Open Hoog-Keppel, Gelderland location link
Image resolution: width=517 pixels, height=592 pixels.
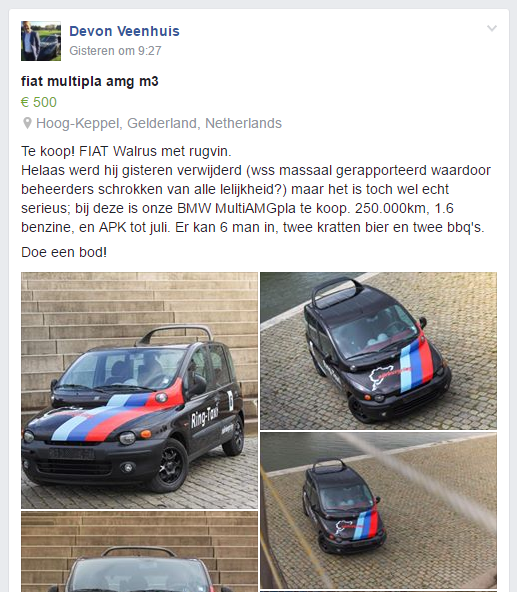(x=159, y=123)
